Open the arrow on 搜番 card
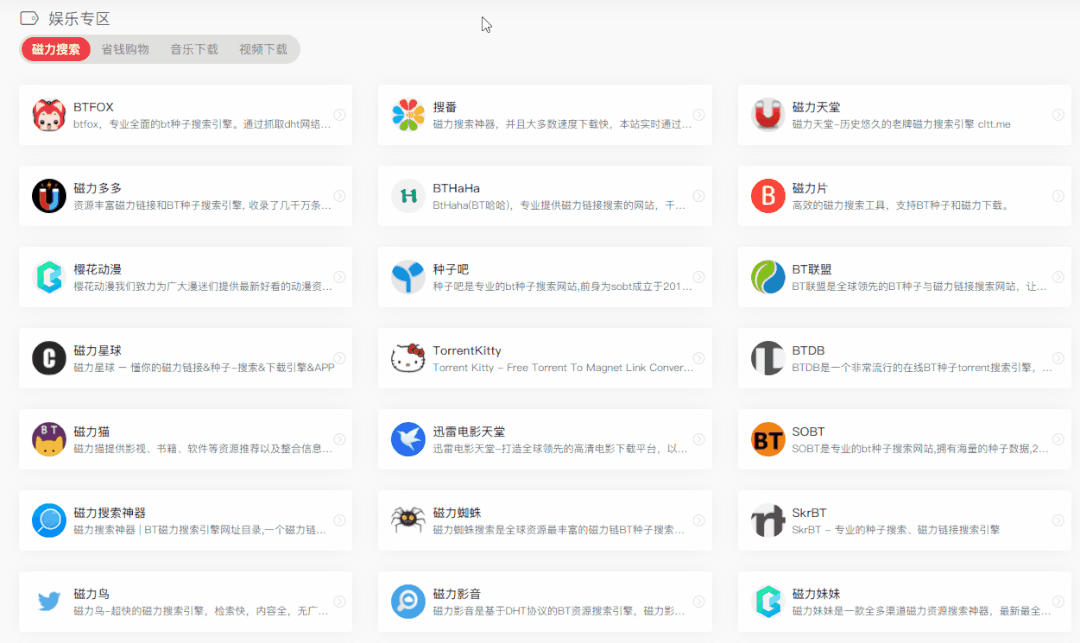The width and height of the screenshot is (1080, 643). [x=698, y=115]
